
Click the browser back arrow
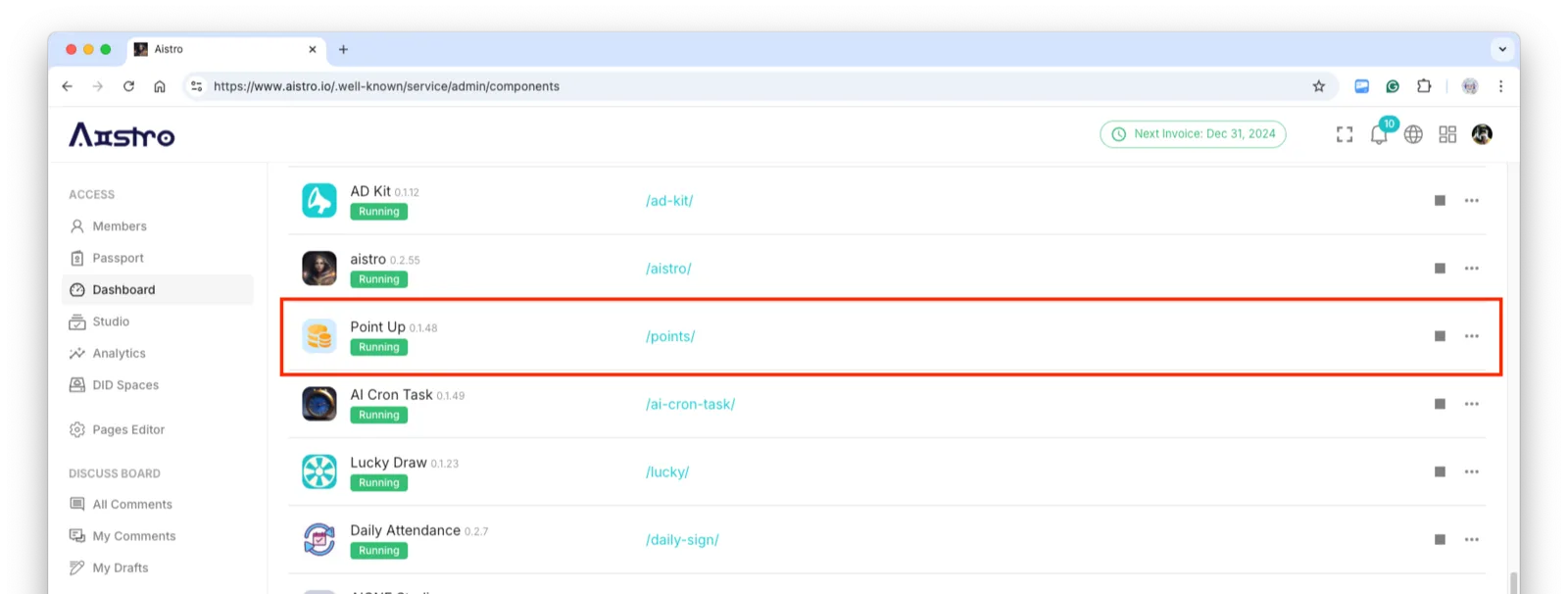tap(67, 86)
